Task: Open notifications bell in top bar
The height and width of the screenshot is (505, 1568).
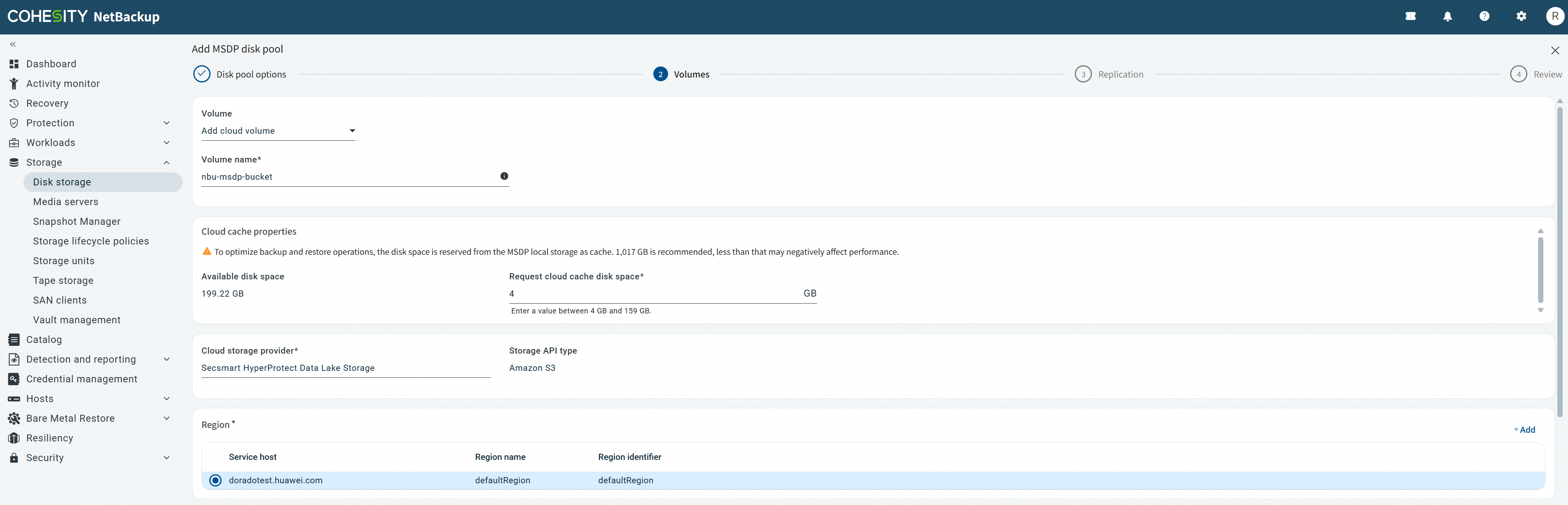Action: [1447, 16]
